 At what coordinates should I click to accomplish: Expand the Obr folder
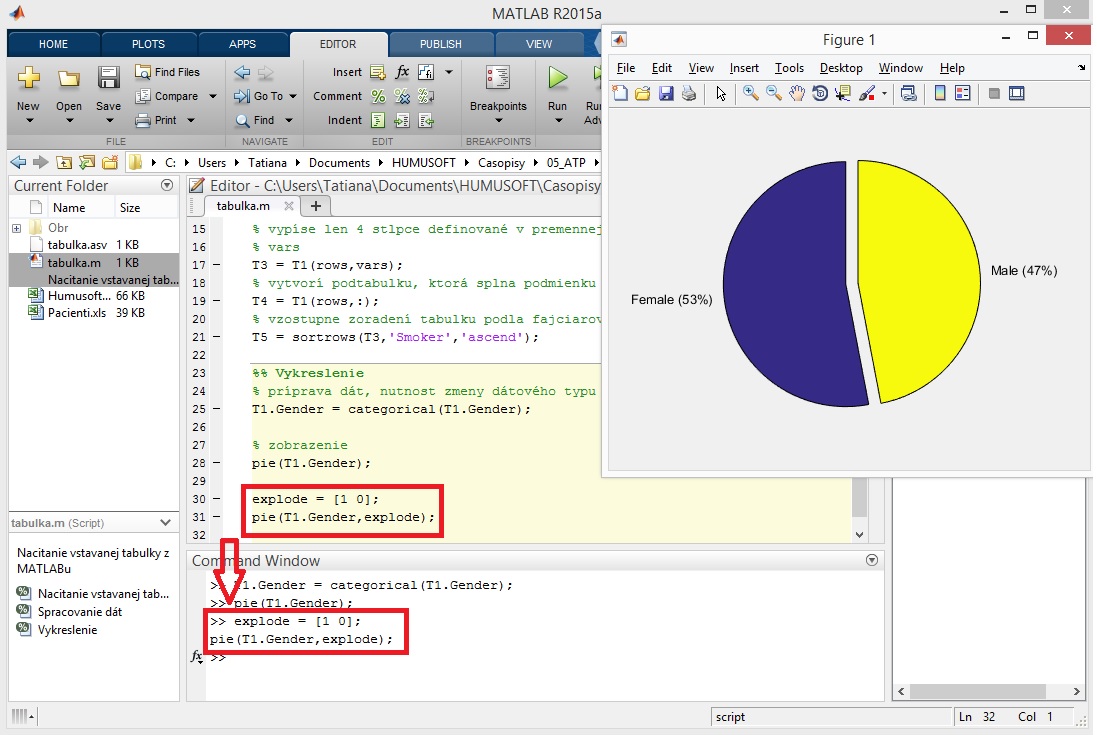16,228
